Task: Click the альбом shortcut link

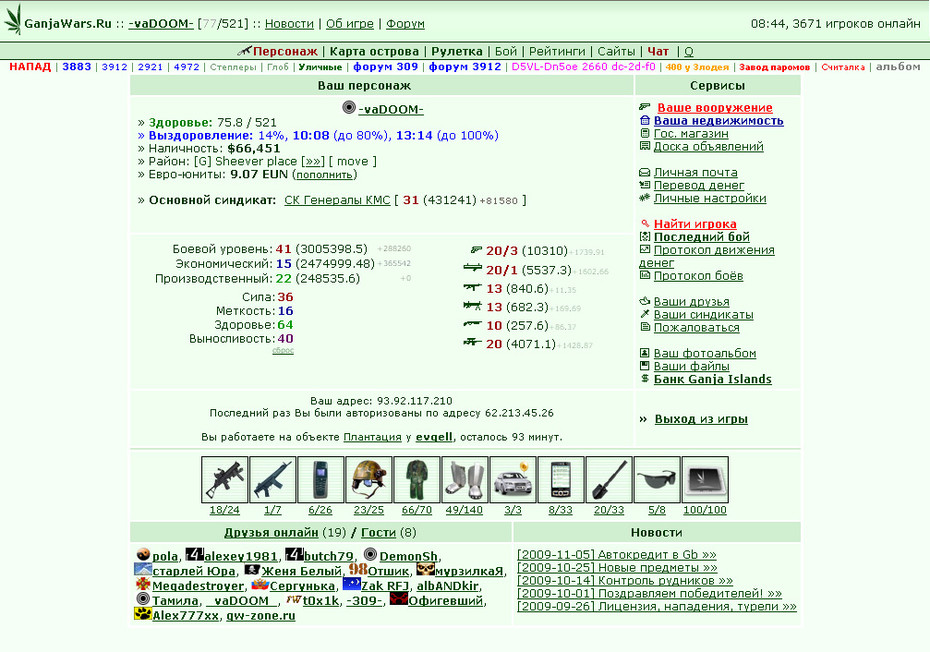Action: pyautogui.click(x=898, y=66)
